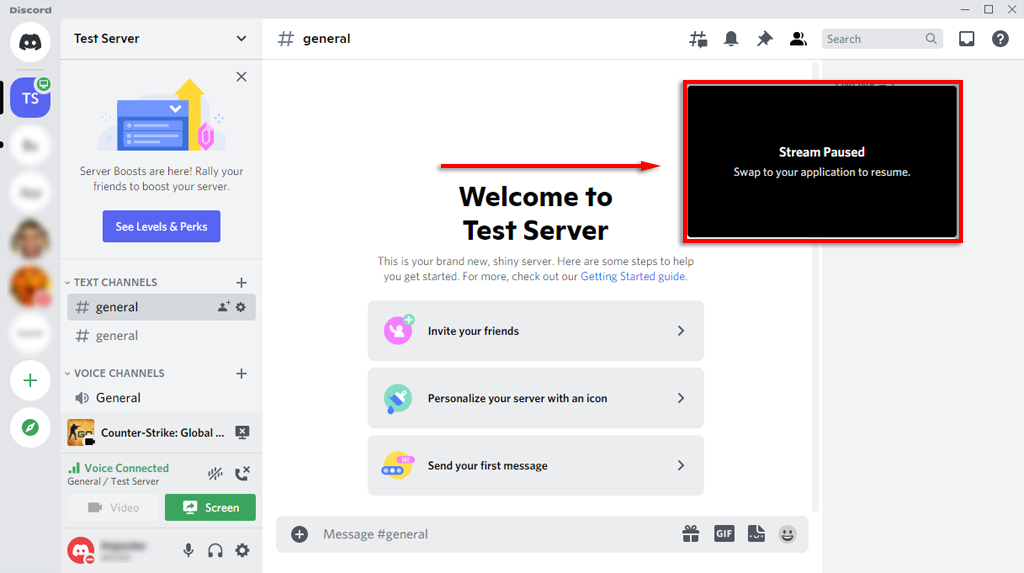The image size is (1024, 573).
Task: Open the Threads icon in header
Action: (698, 39)
